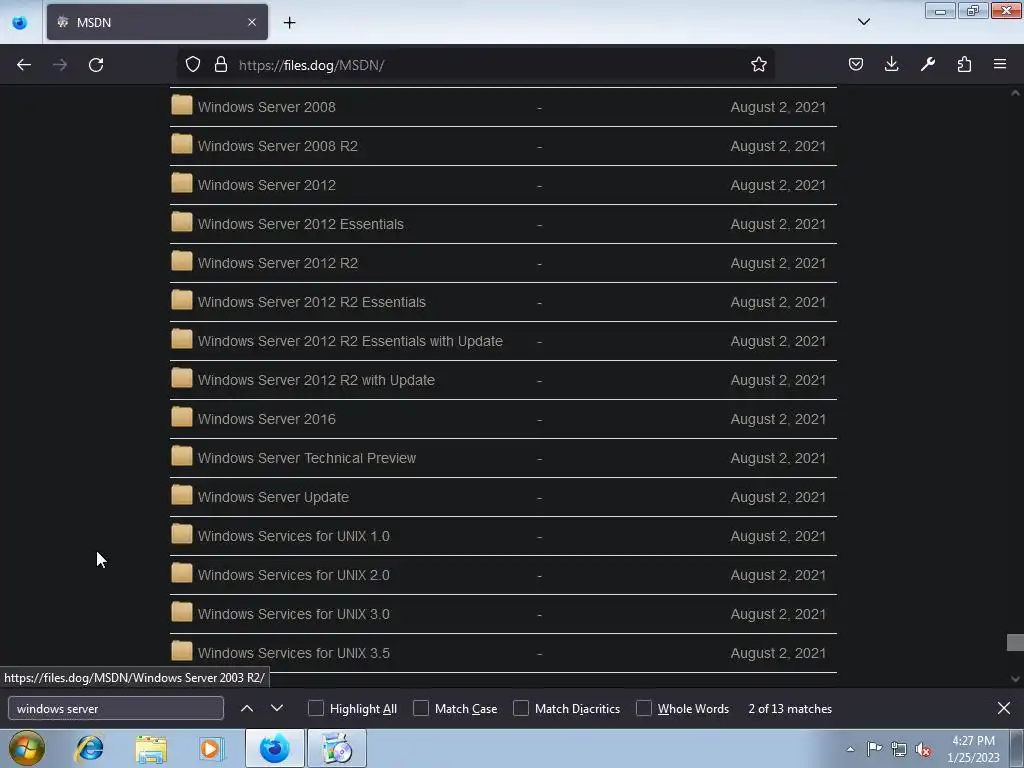Open the developer tools wrench icon

click(927, 65)
